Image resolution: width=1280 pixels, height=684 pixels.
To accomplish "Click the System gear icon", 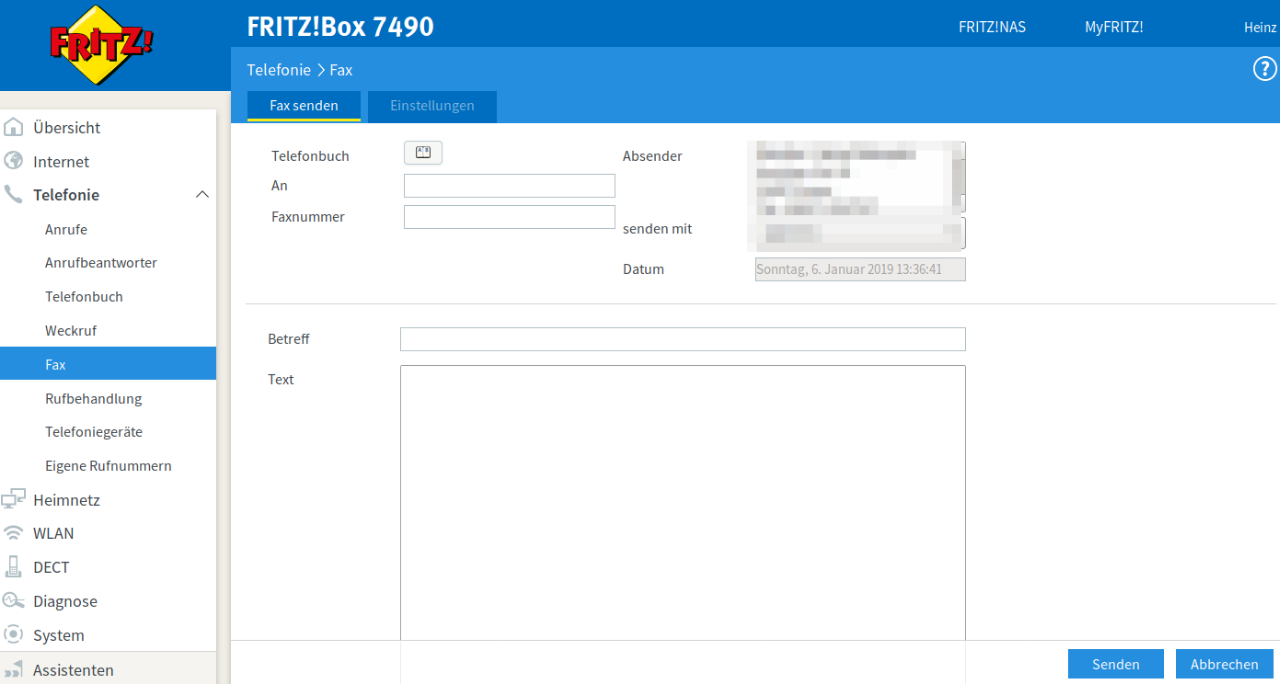I will [x=13, y=635].
